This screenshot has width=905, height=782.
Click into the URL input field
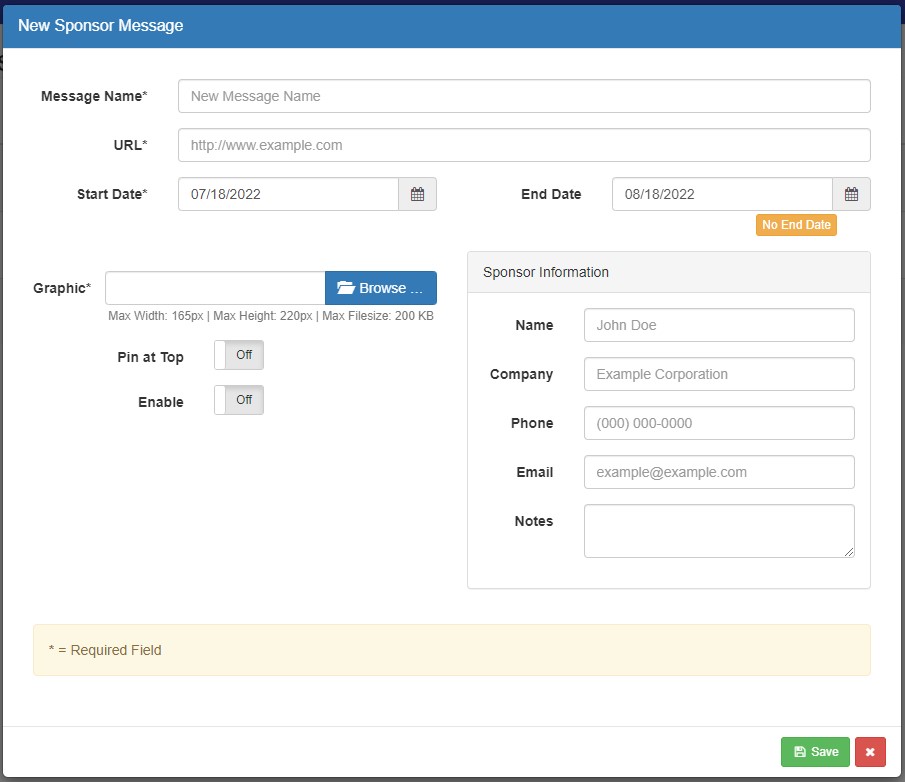point(523,145)
